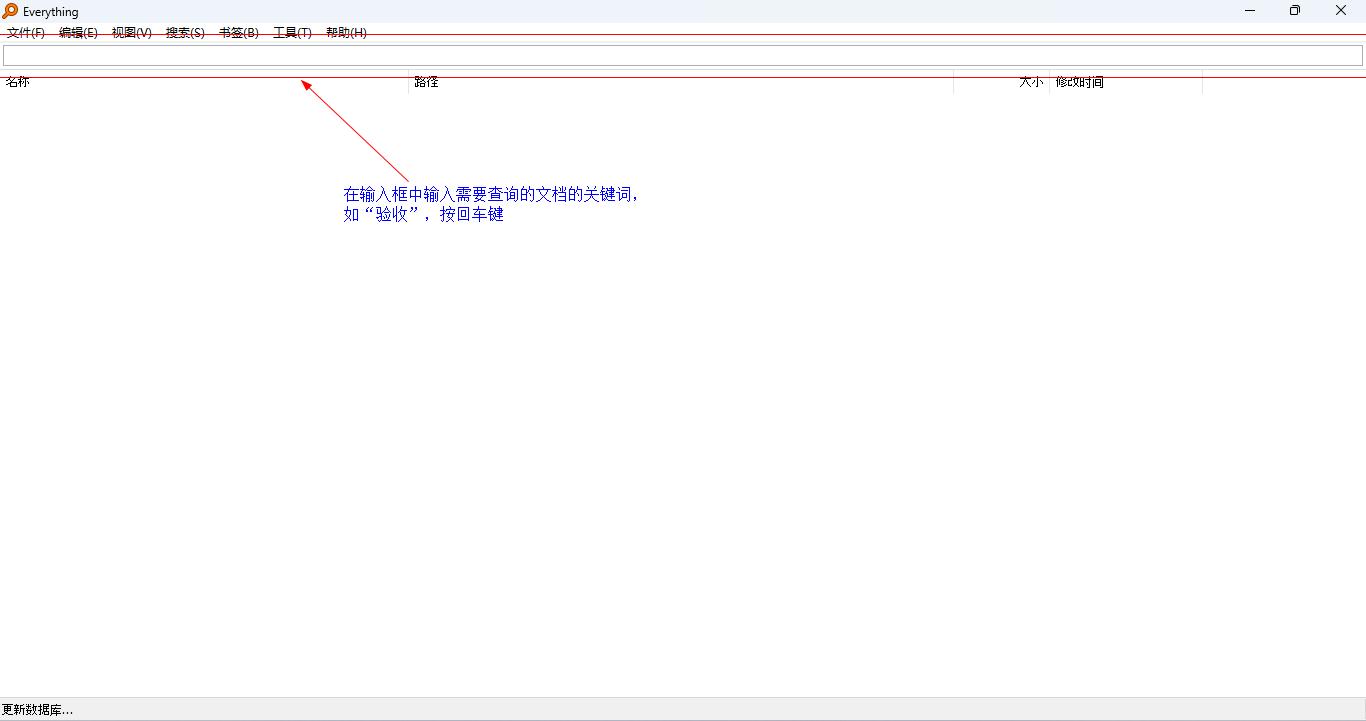Open the 编辑(E) menu

(x=78, y=33)
